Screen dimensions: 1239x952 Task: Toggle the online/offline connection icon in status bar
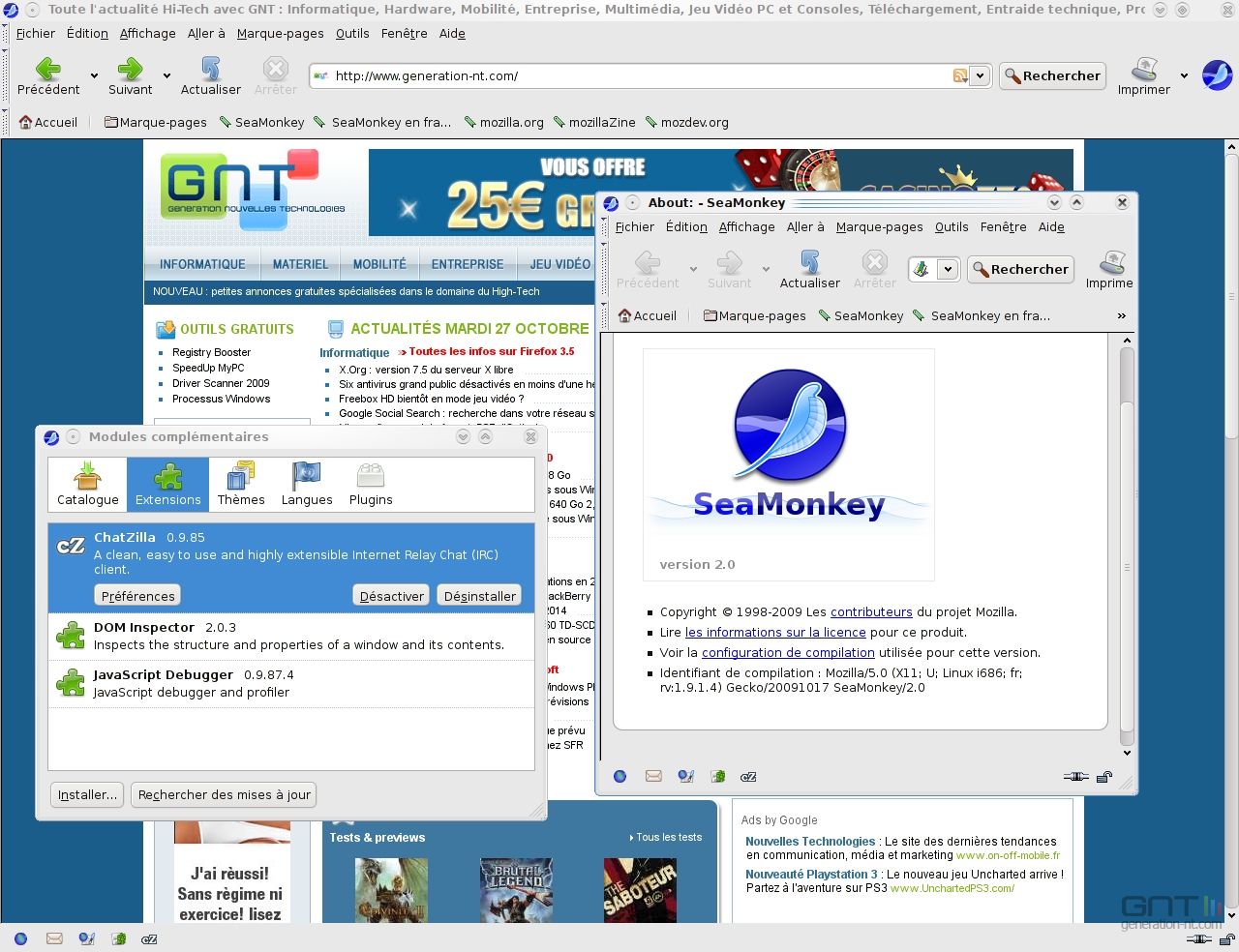[1198, 938]
